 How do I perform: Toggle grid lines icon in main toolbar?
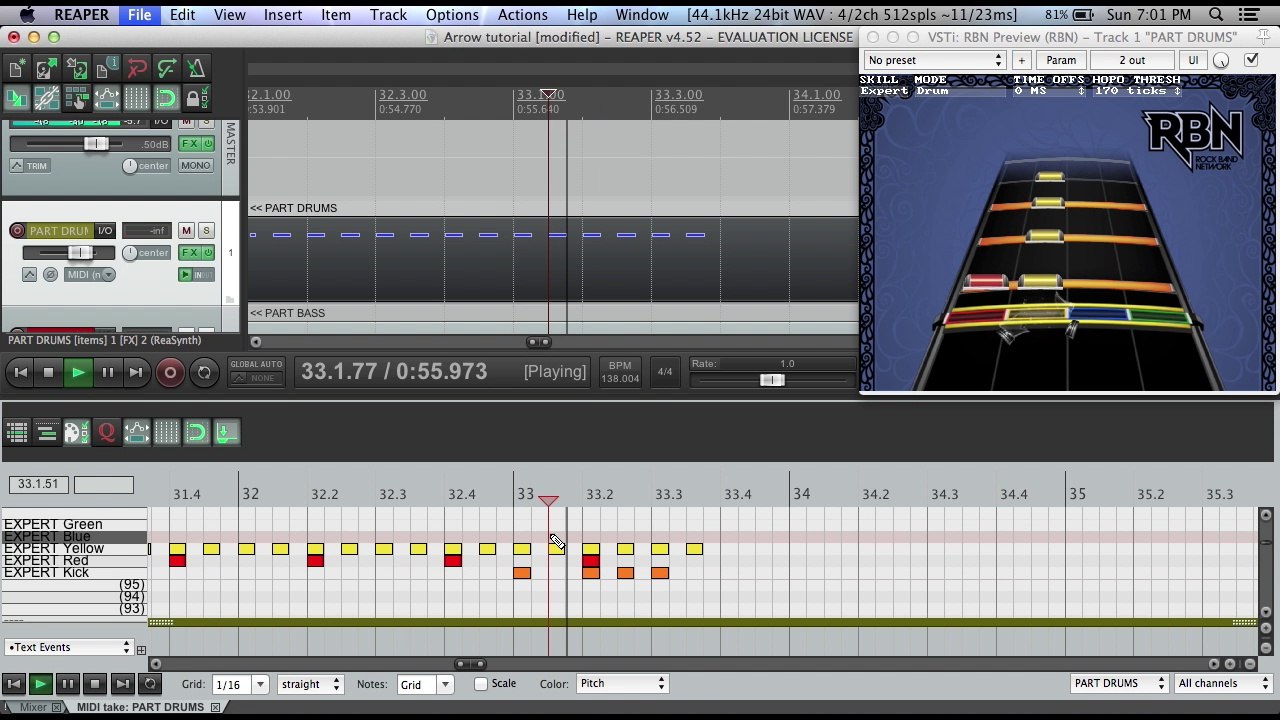click(x=136, y=98)
